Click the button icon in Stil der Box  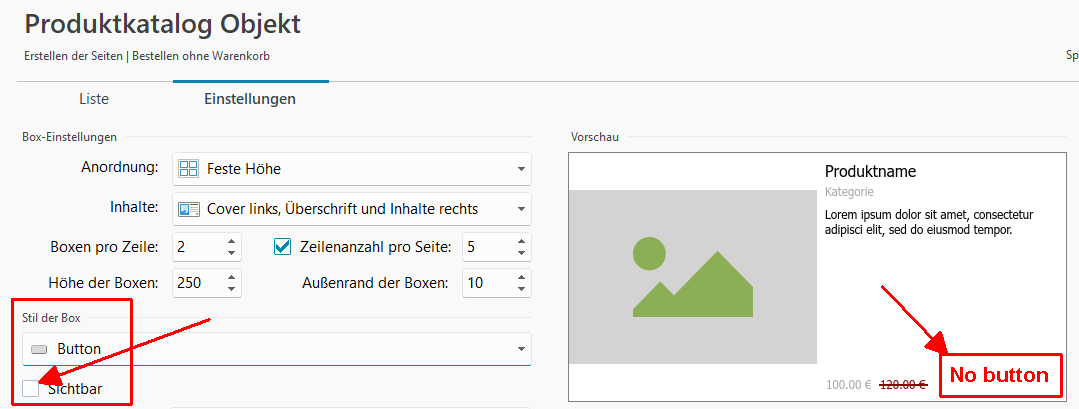(x=39, y=349)
